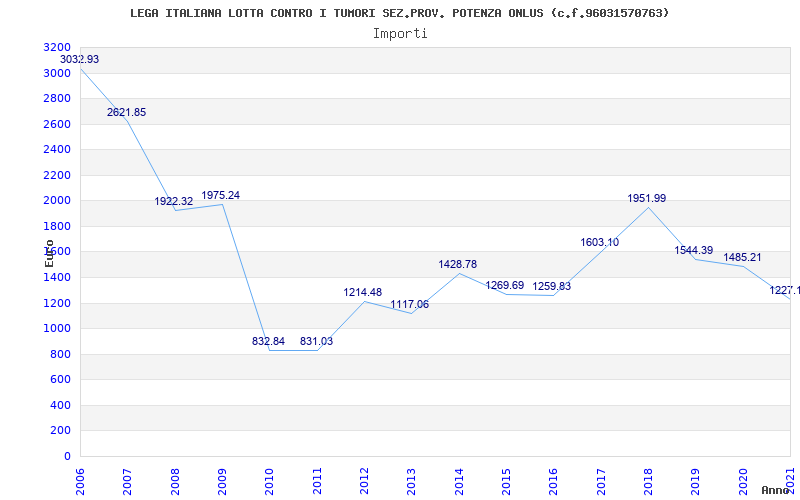Click the 2400 y-axis value

click(57, 150)
